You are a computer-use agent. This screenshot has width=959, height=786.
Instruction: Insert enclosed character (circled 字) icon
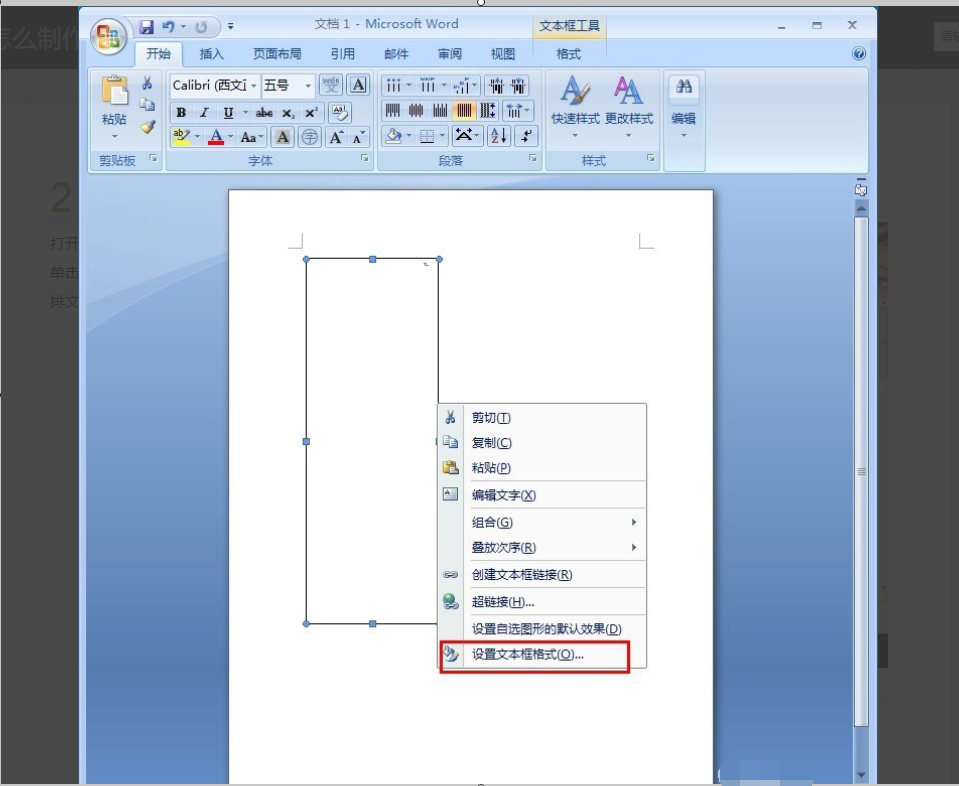(x=310, y=137)
